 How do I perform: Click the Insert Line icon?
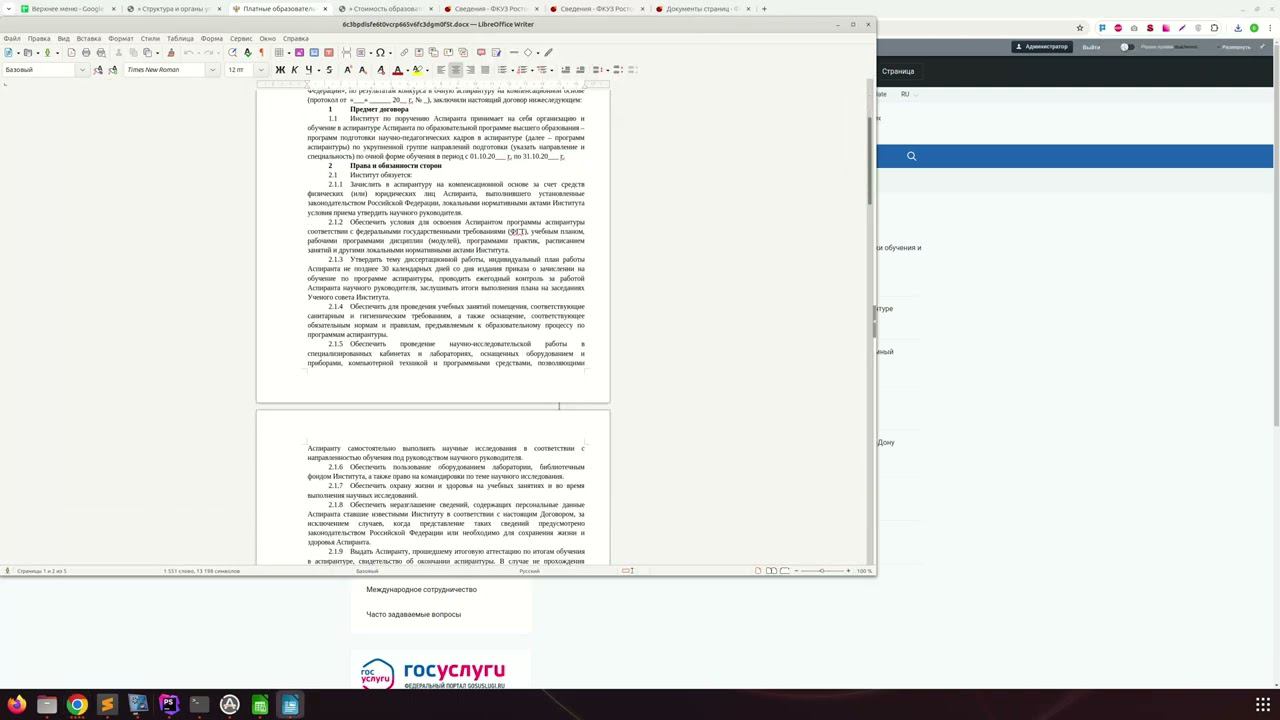514,52
